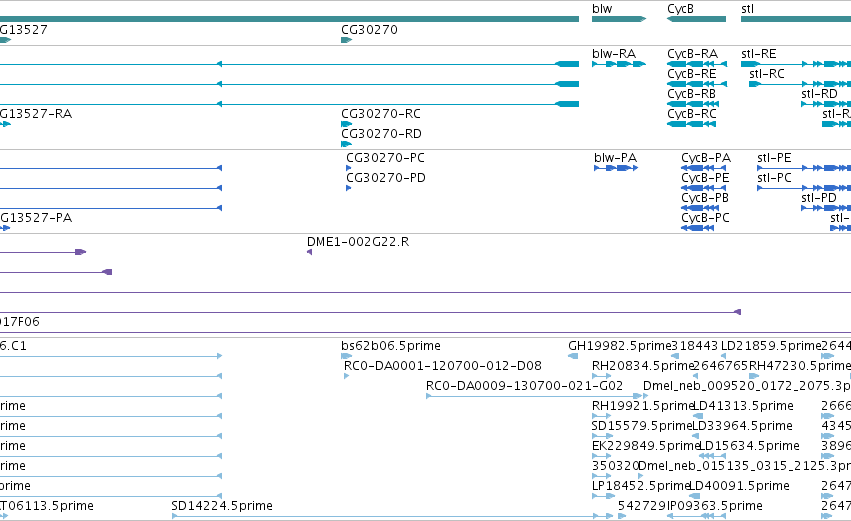Viewport: 851px width, 521px height.
Task: Select protein CycB-PE label
Action: (x=705, y=178)
